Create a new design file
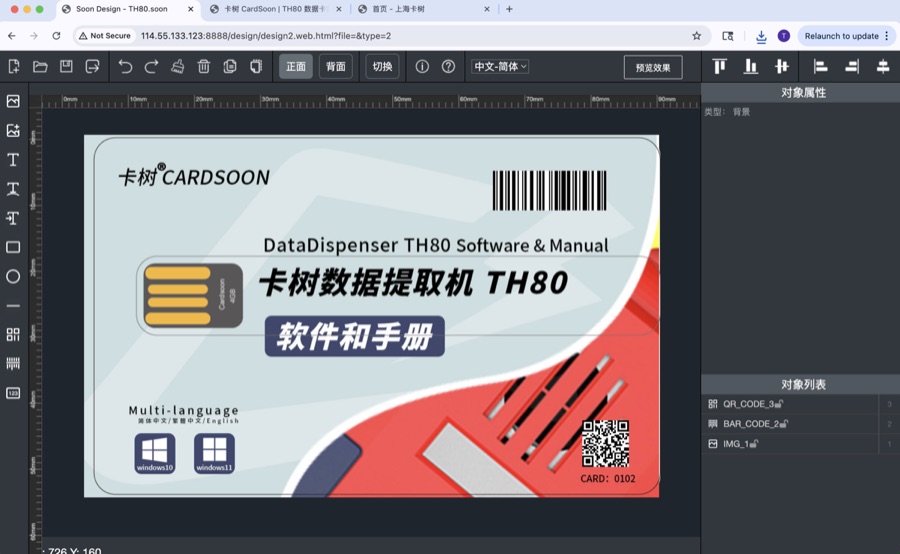This screenshot has height=554, width=900. coord(14,67)
